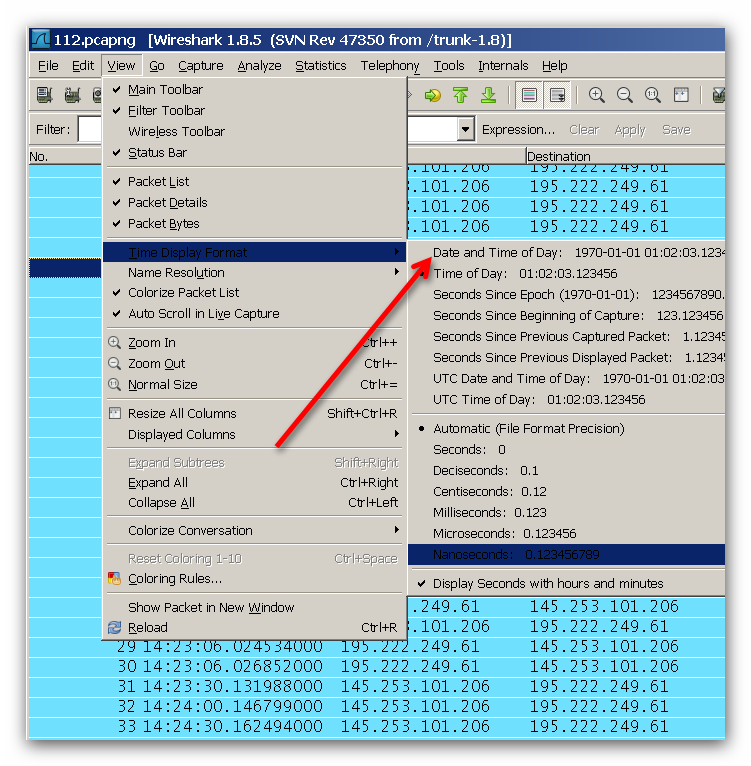Click the 1:1 normal size toolbar icon

(x=652, y=95)
